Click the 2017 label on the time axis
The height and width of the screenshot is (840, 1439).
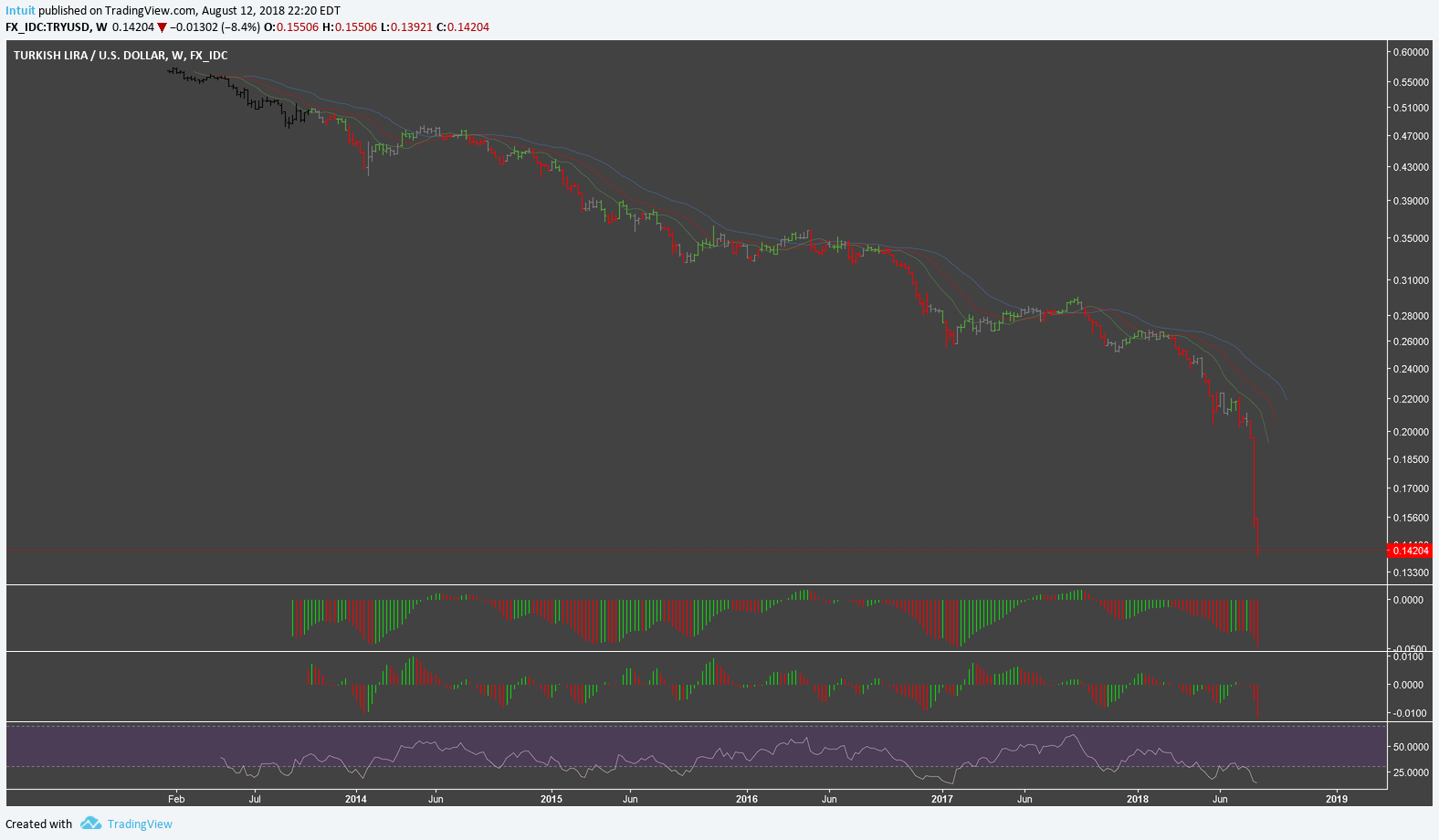pyautogui.click(x=942, y=799)
